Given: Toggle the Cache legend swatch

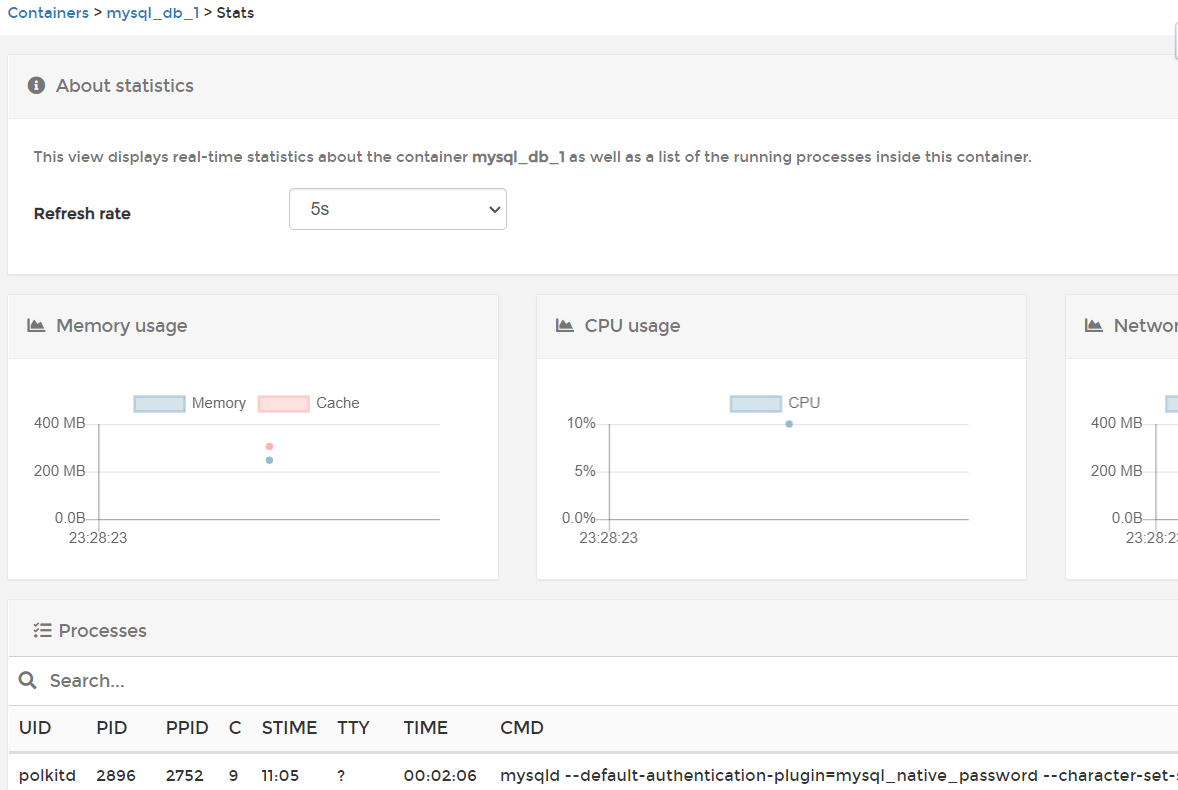Looking at the screenshot, I should click(283, 403).
